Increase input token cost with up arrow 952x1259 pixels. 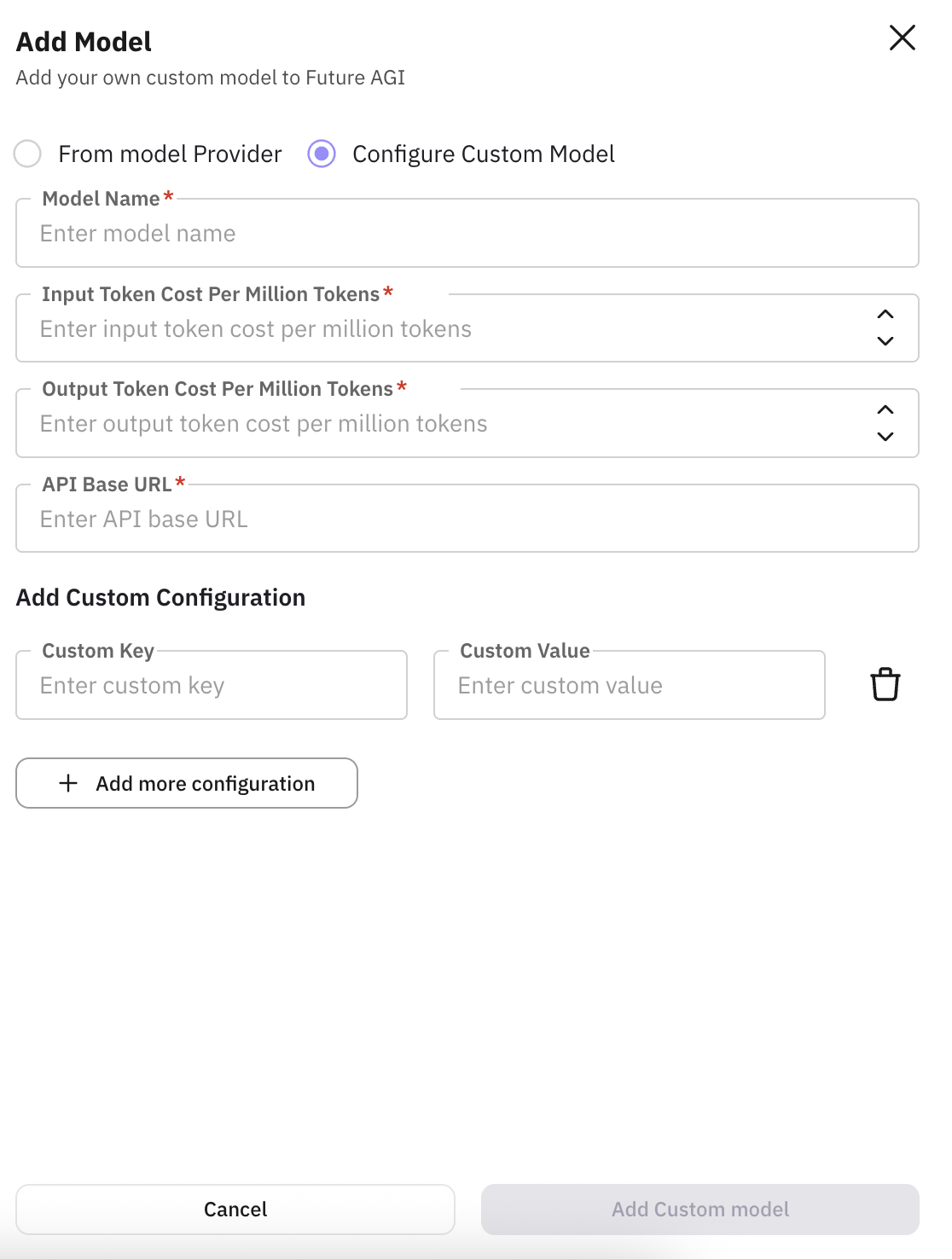coord(885,315)
